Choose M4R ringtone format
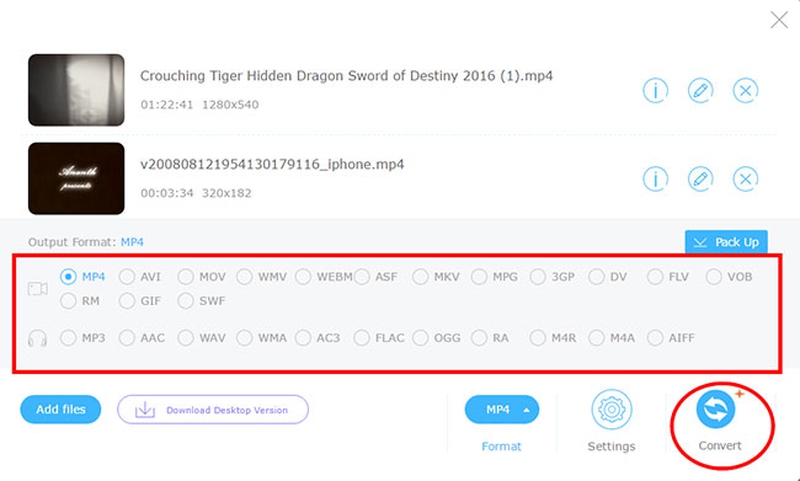Image resolution: width=800 pixels, height=481 pixels. point(538,338)
